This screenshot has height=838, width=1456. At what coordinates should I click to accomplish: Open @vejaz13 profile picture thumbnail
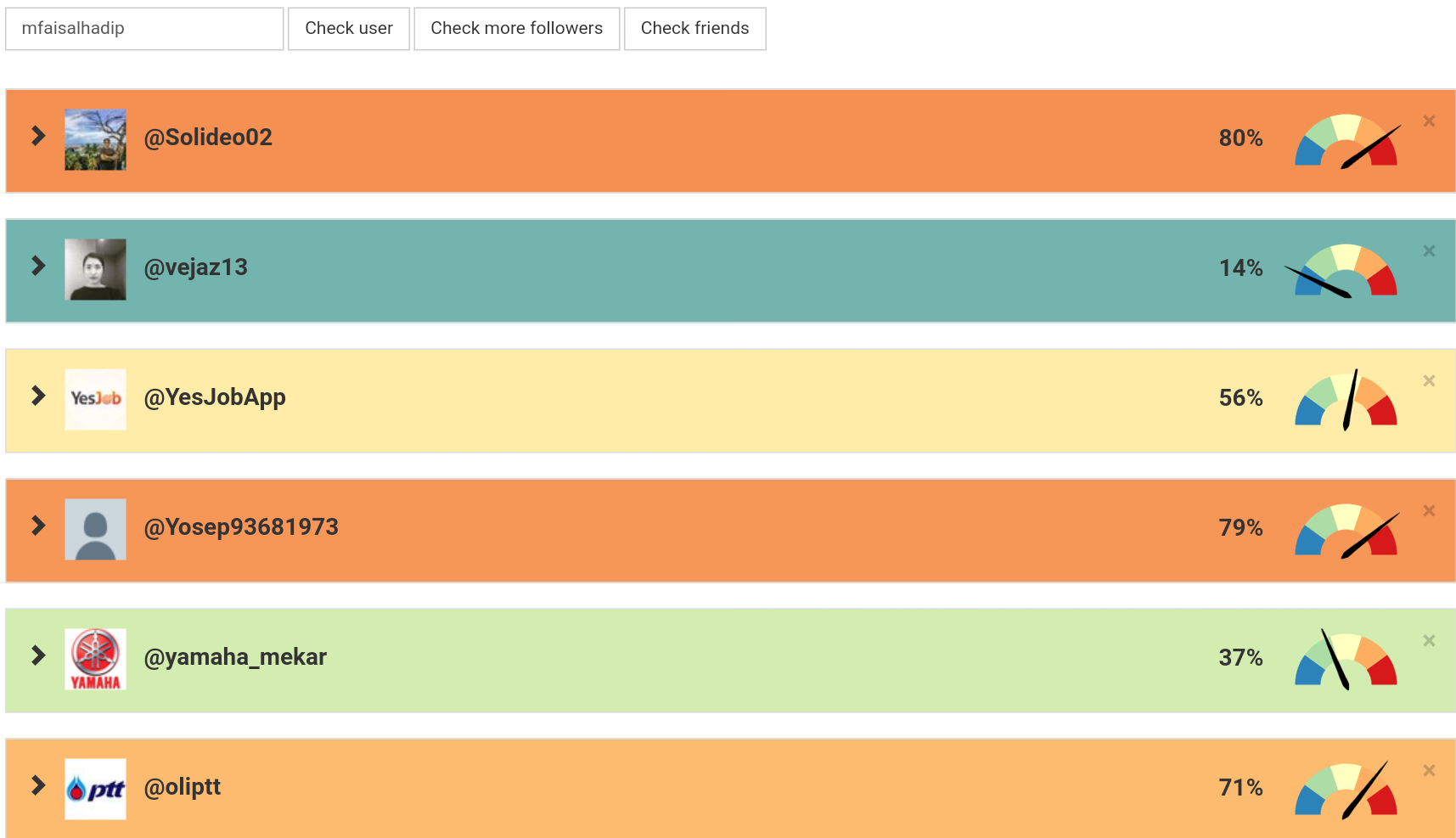96,270
